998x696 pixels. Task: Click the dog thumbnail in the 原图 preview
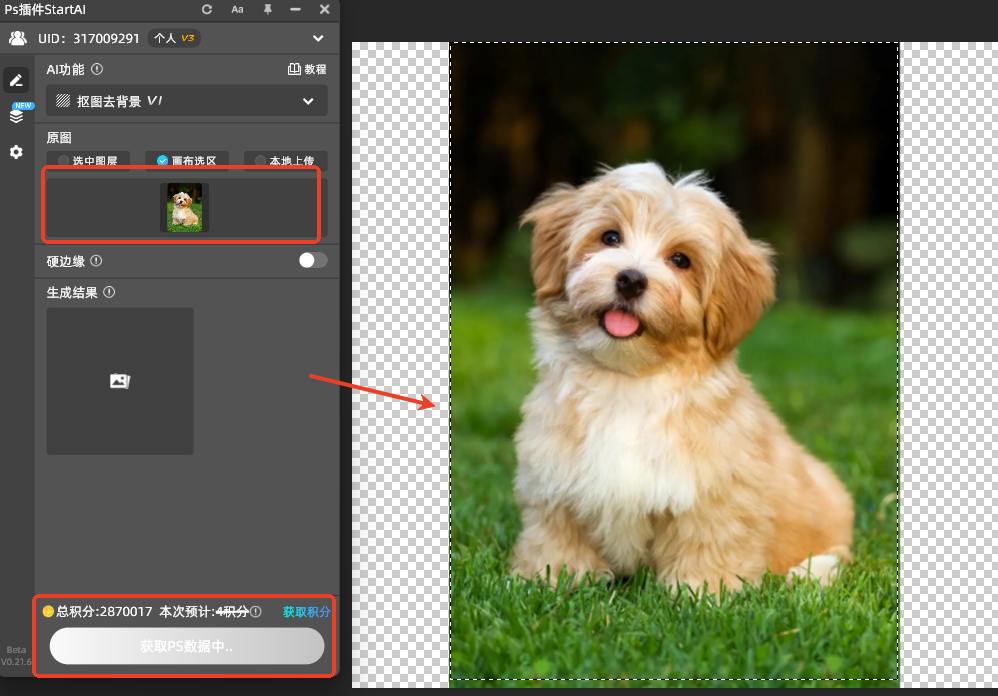point(184,208)
